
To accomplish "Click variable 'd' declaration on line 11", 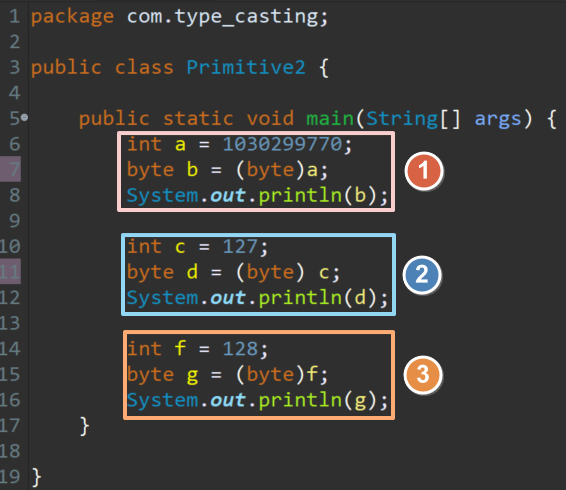I will point(192,272).
